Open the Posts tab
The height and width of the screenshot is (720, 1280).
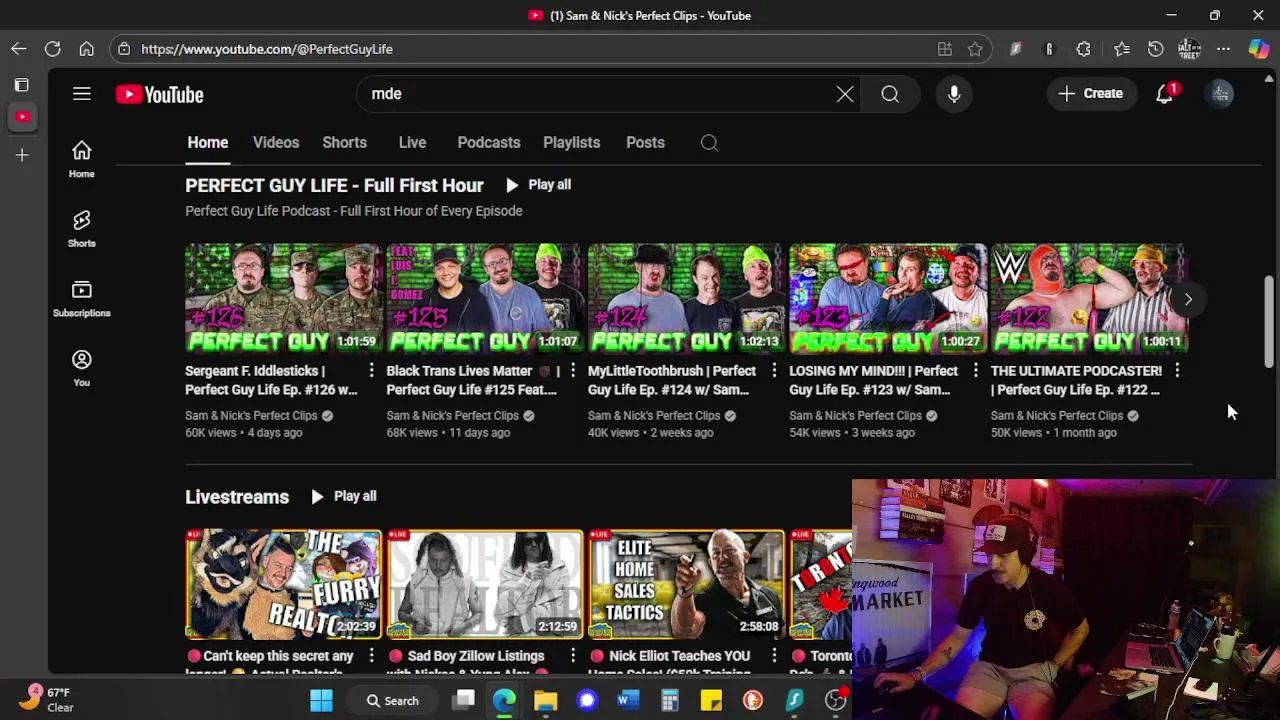tap(645, 143)
